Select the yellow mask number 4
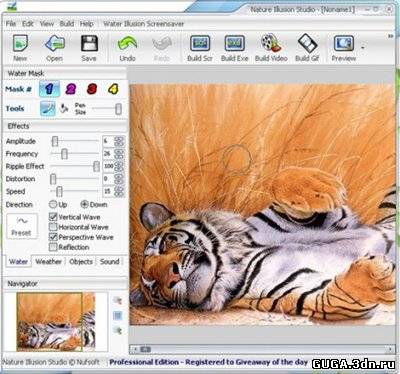 pyautogui.click(x=113, y=89)
